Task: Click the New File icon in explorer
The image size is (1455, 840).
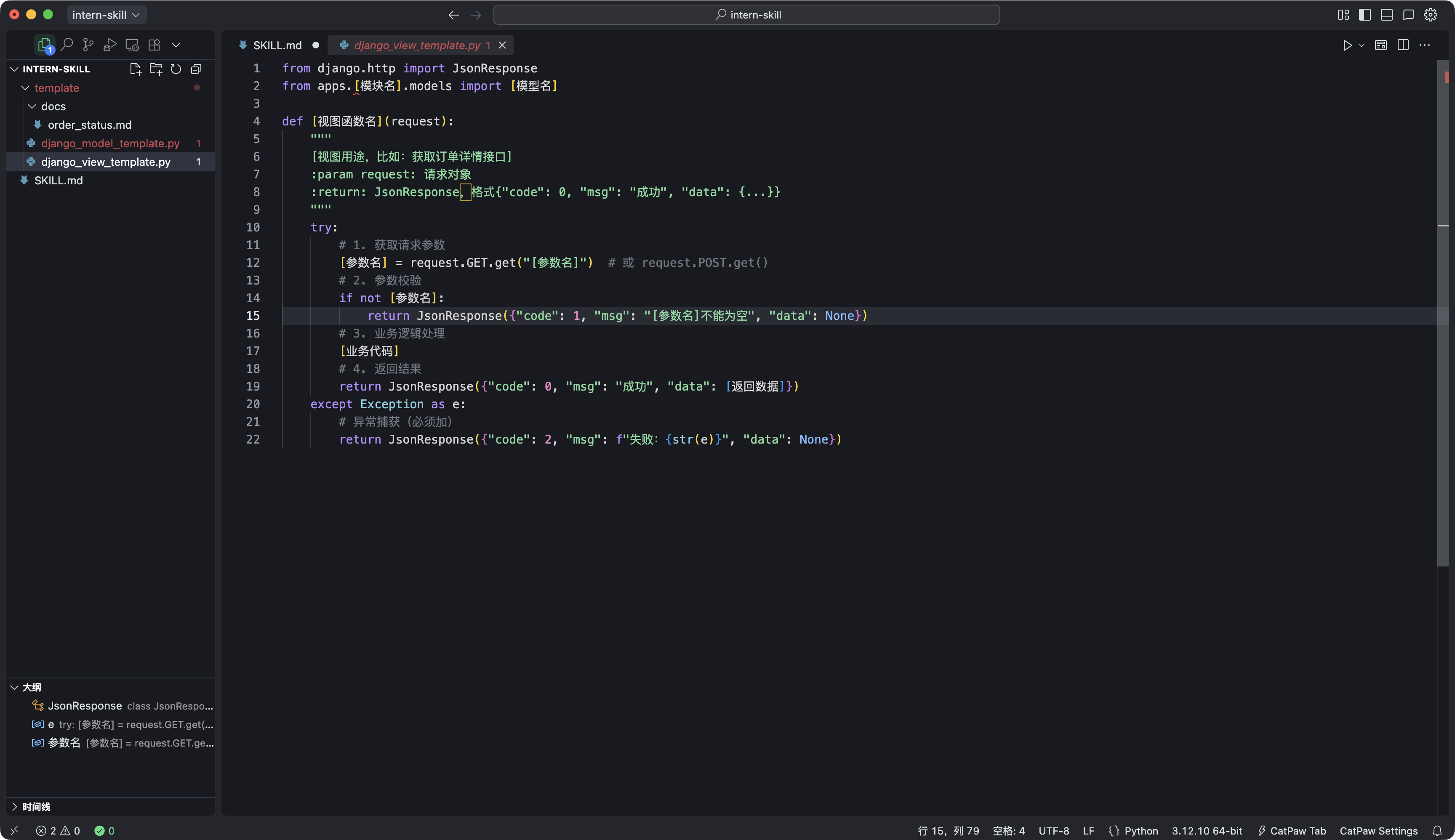Action: 135,69
